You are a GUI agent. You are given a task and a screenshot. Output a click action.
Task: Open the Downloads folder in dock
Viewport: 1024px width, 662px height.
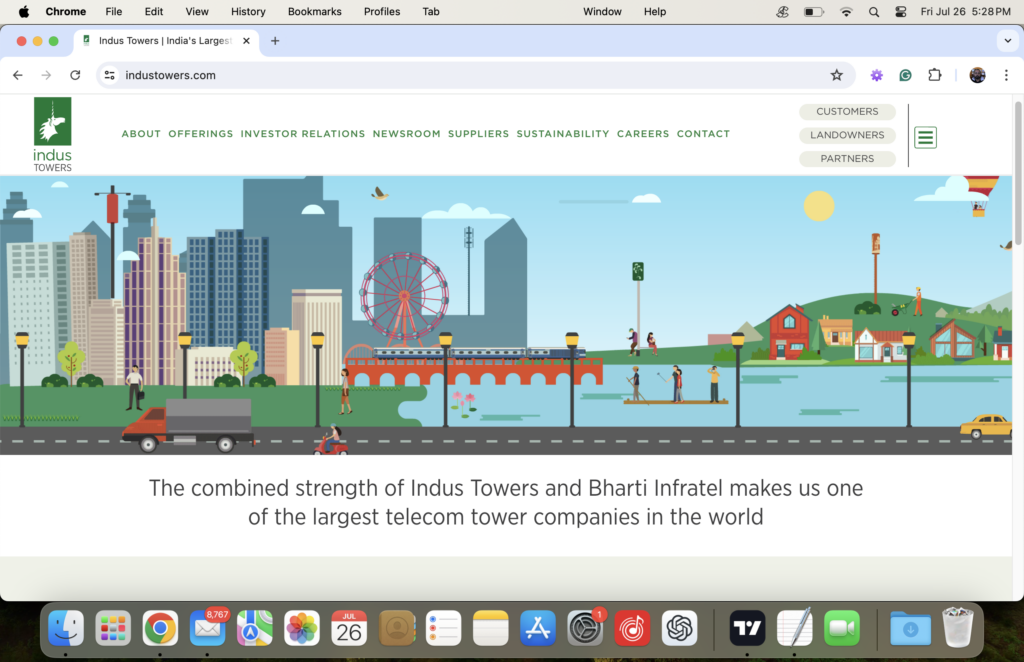tap(910, 628)
